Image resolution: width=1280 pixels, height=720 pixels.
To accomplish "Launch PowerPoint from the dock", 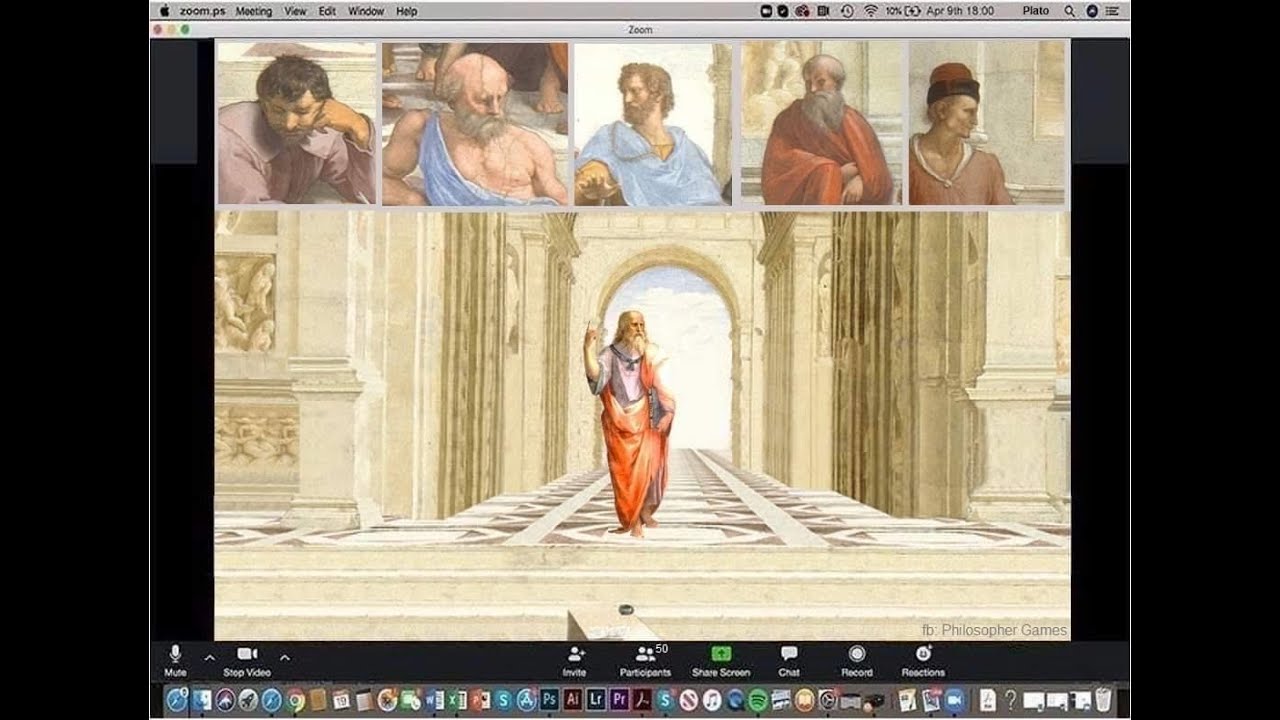I will 481,700.
